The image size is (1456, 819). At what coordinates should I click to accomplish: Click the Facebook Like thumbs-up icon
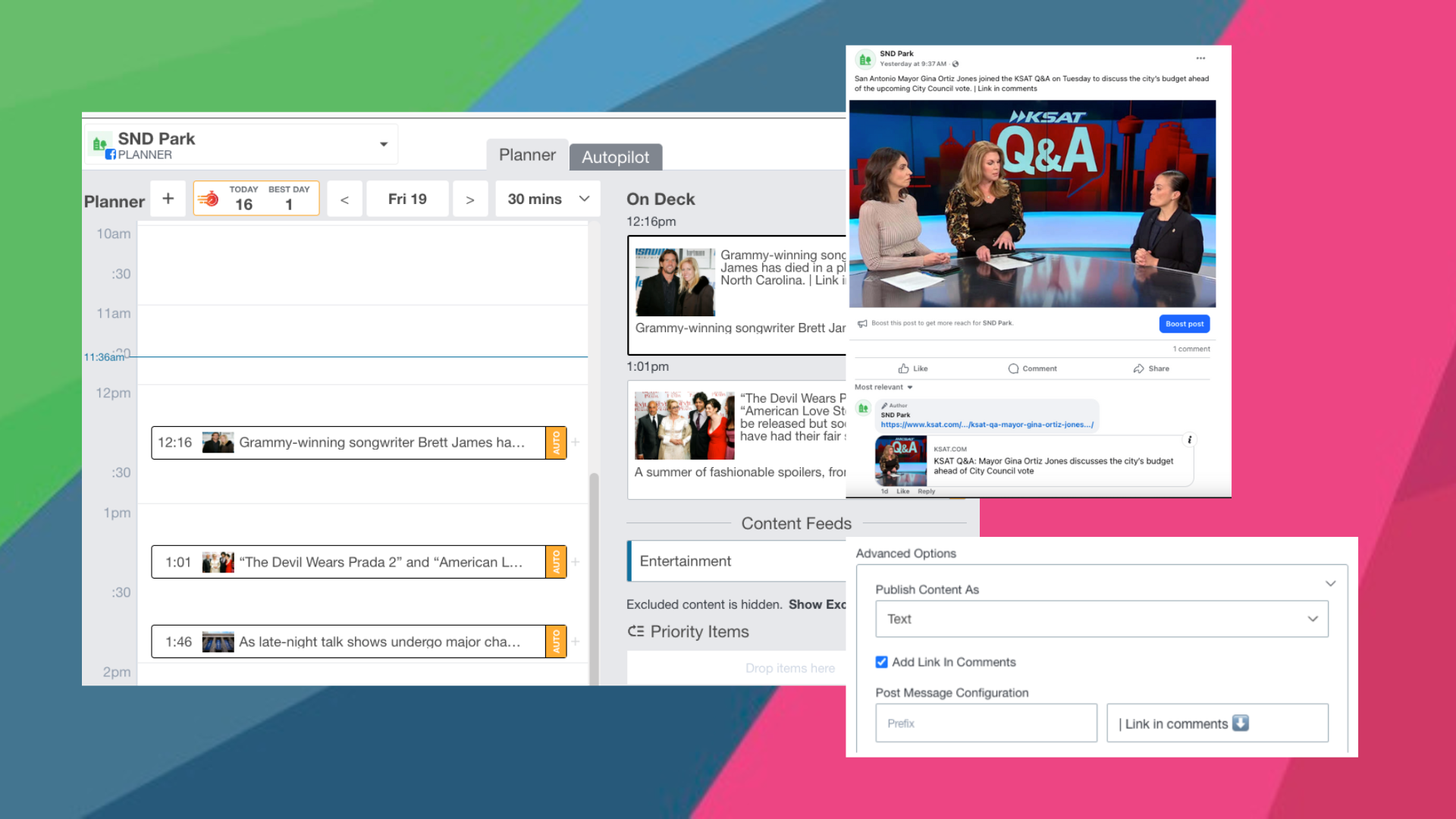[x=904, y=369]
